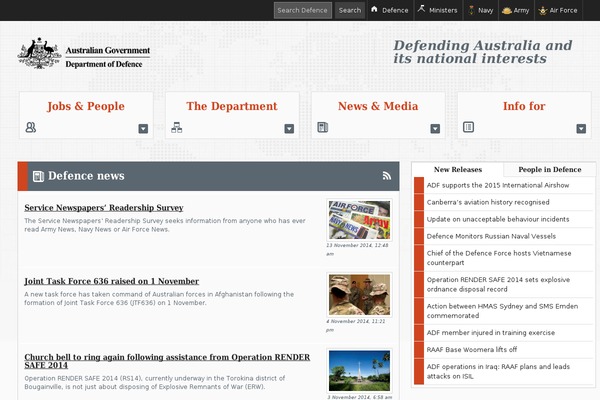Image resolution: width=600 pixels, height=400 pixels.
Task: Click the Defence home icon in top bar
Action: click(375, 10)
